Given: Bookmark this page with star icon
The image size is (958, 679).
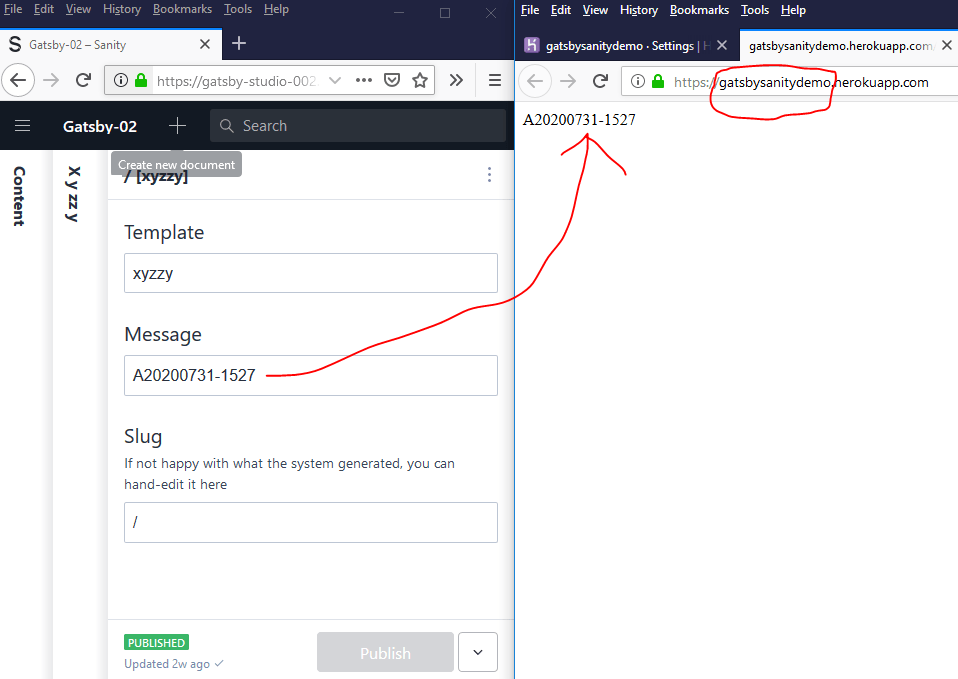Looking at the screenshot, I should (x=420, y=80).
